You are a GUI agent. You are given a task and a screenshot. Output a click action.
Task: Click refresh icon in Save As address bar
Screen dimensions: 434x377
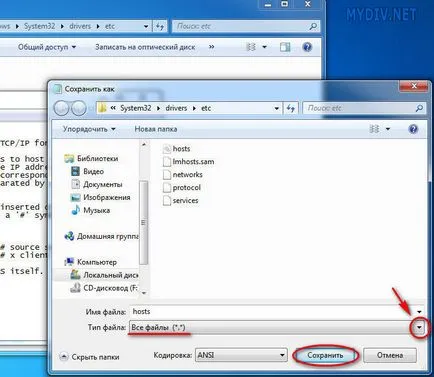tap(291, 108)
